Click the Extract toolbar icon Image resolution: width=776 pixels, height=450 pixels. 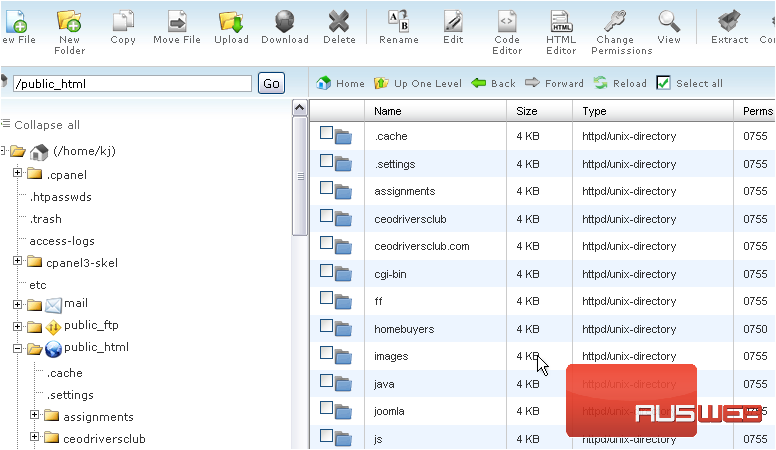pyautogui.click(x=729, y=22)
